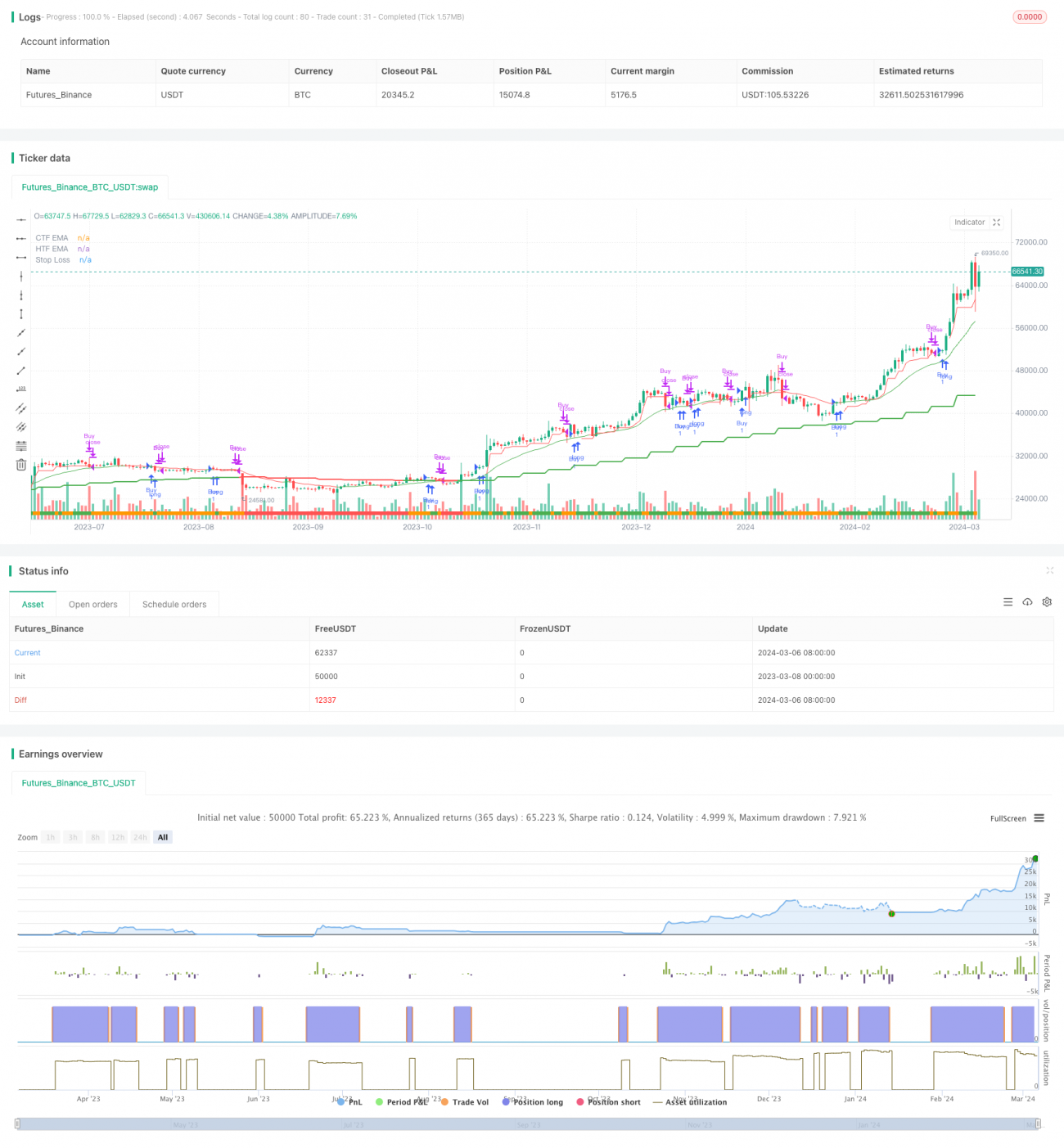Open the Indicator menu on the candlestick chart
Image resolution: width=1064 pixels, height=1148 pixels.
969,222
